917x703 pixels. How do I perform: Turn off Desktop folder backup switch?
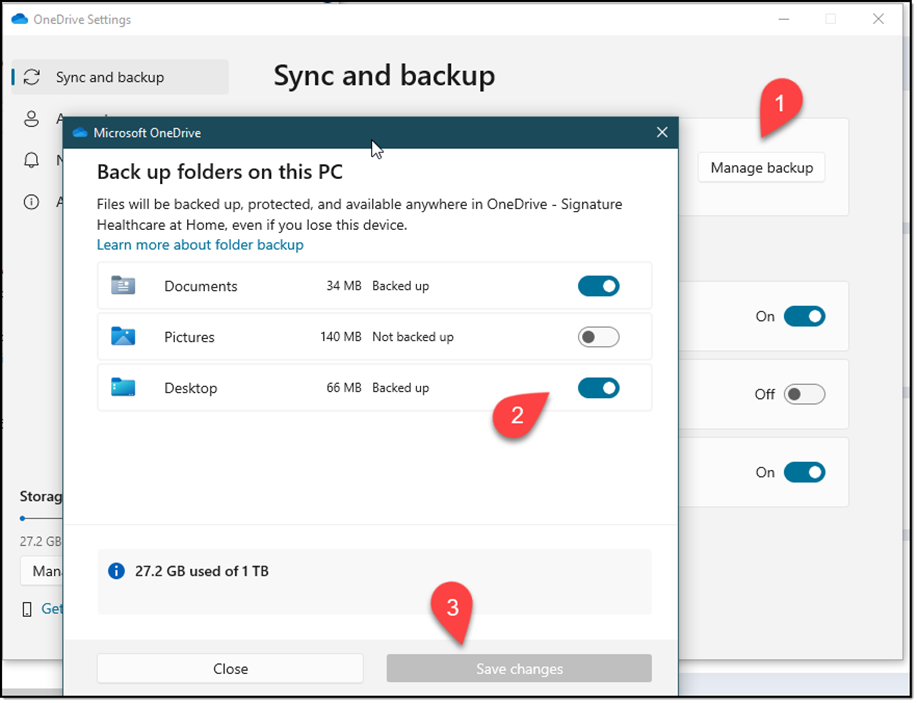click(599, 388)
